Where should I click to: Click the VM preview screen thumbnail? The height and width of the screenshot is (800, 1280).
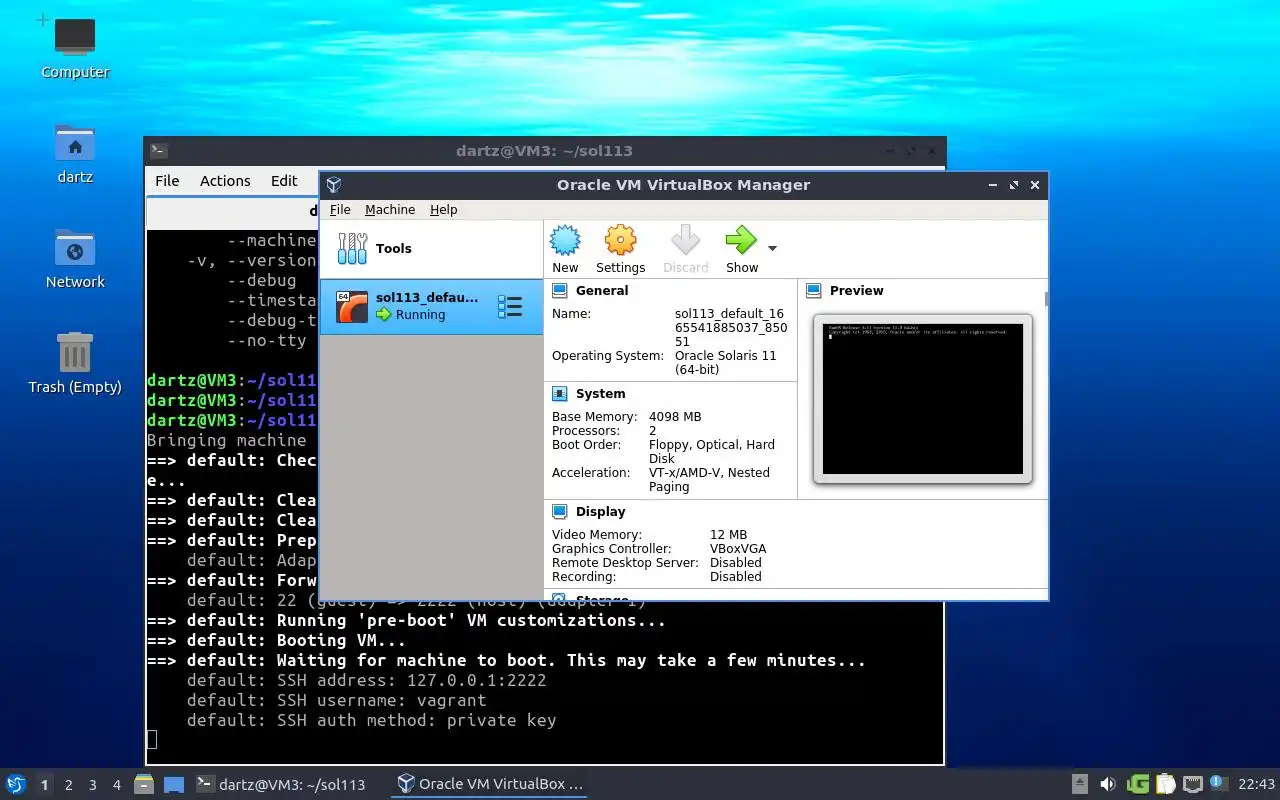[922, 398]
